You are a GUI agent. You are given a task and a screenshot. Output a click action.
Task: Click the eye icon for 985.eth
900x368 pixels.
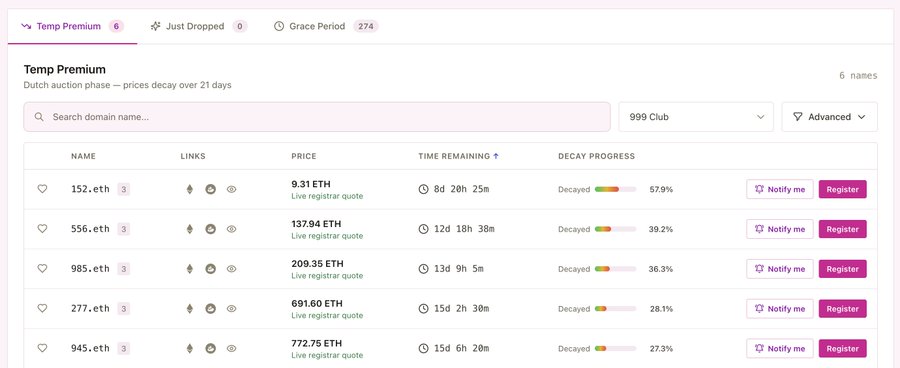231,269
